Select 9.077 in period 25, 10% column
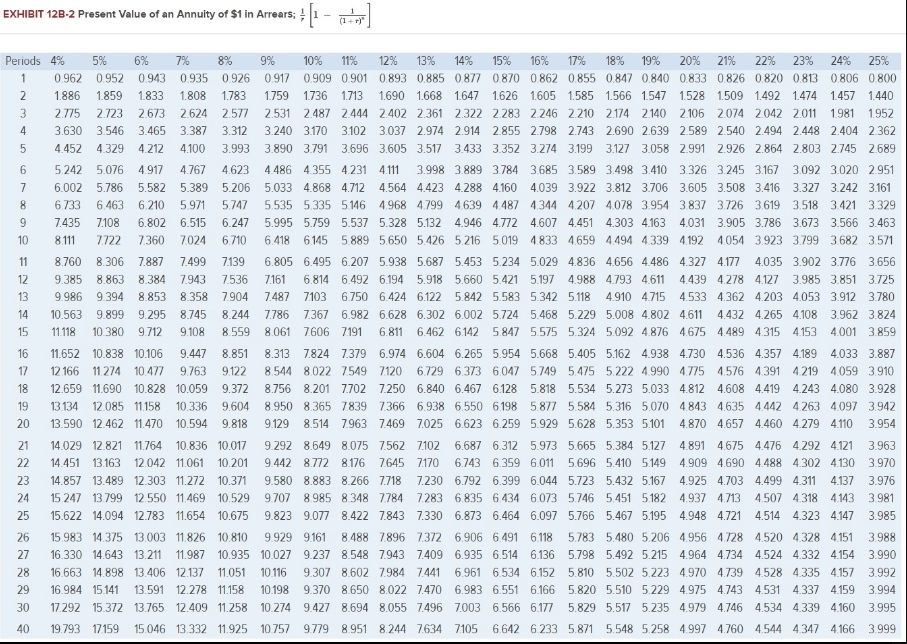Screen dimensions: 907x644 pyautogui.click(x=318, y=516)
